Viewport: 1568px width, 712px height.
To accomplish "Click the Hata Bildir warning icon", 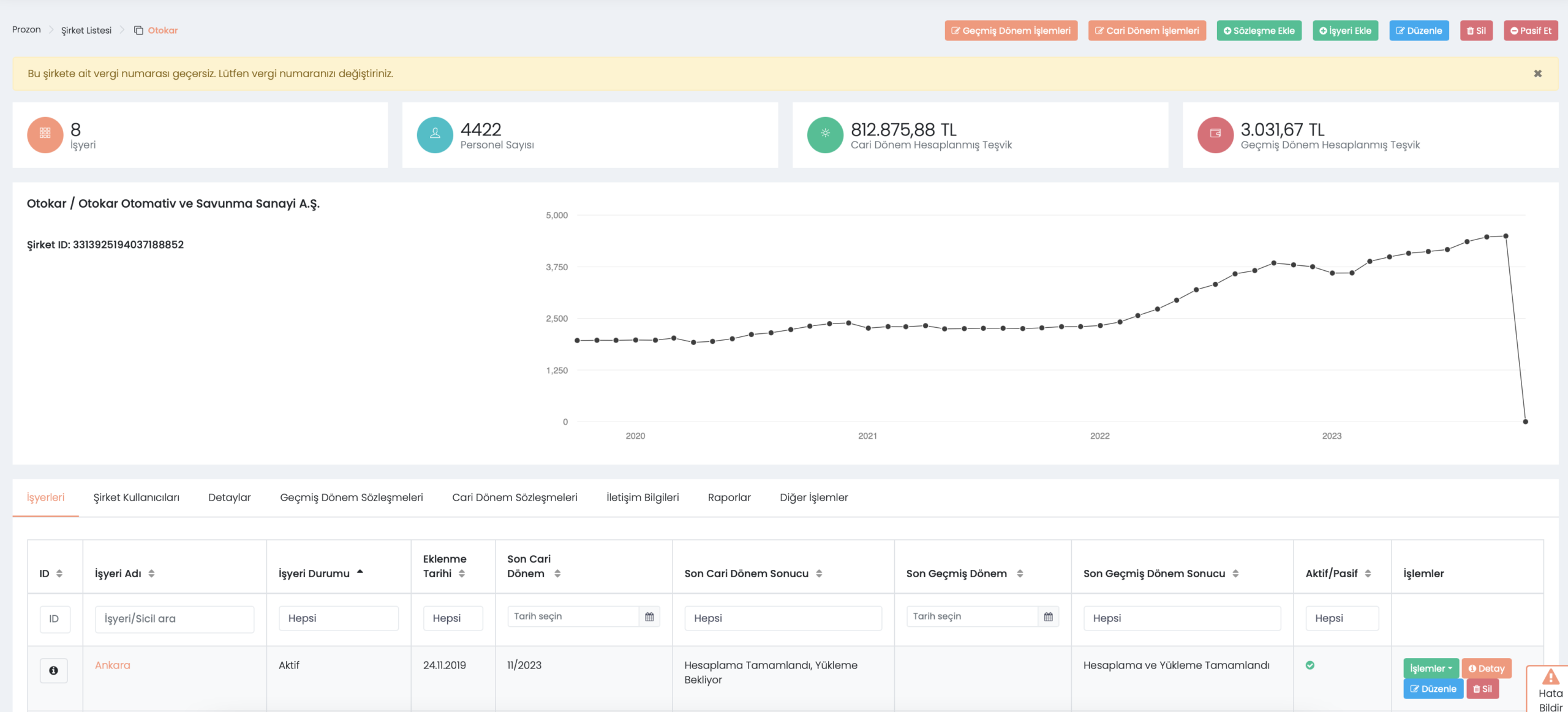I will (1550, 677).
